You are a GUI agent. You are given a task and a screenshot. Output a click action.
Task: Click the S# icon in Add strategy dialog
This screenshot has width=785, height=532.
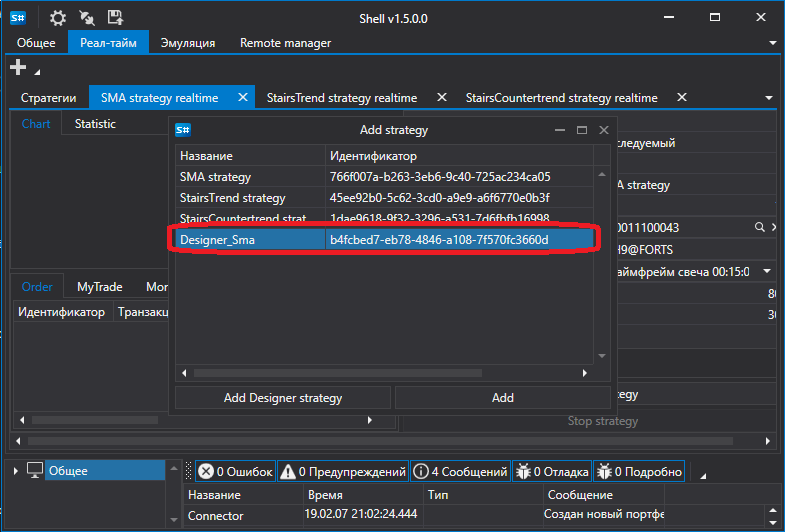coord(183,131)
